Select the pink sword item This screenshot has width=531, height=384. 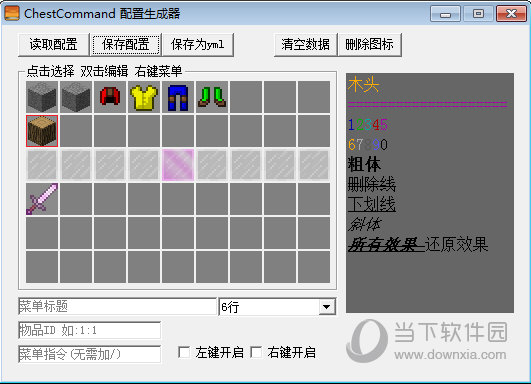click(x=42, y=199)
